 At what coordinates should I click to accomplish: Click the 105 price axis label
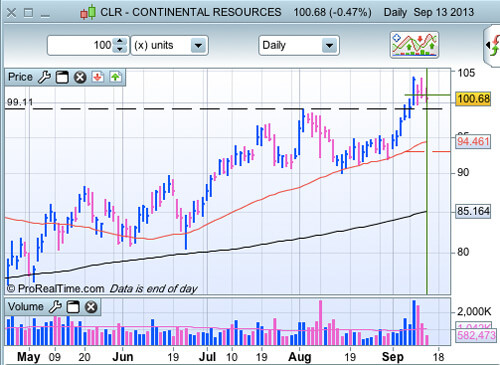pyautogui.click(x=466, y=73)
